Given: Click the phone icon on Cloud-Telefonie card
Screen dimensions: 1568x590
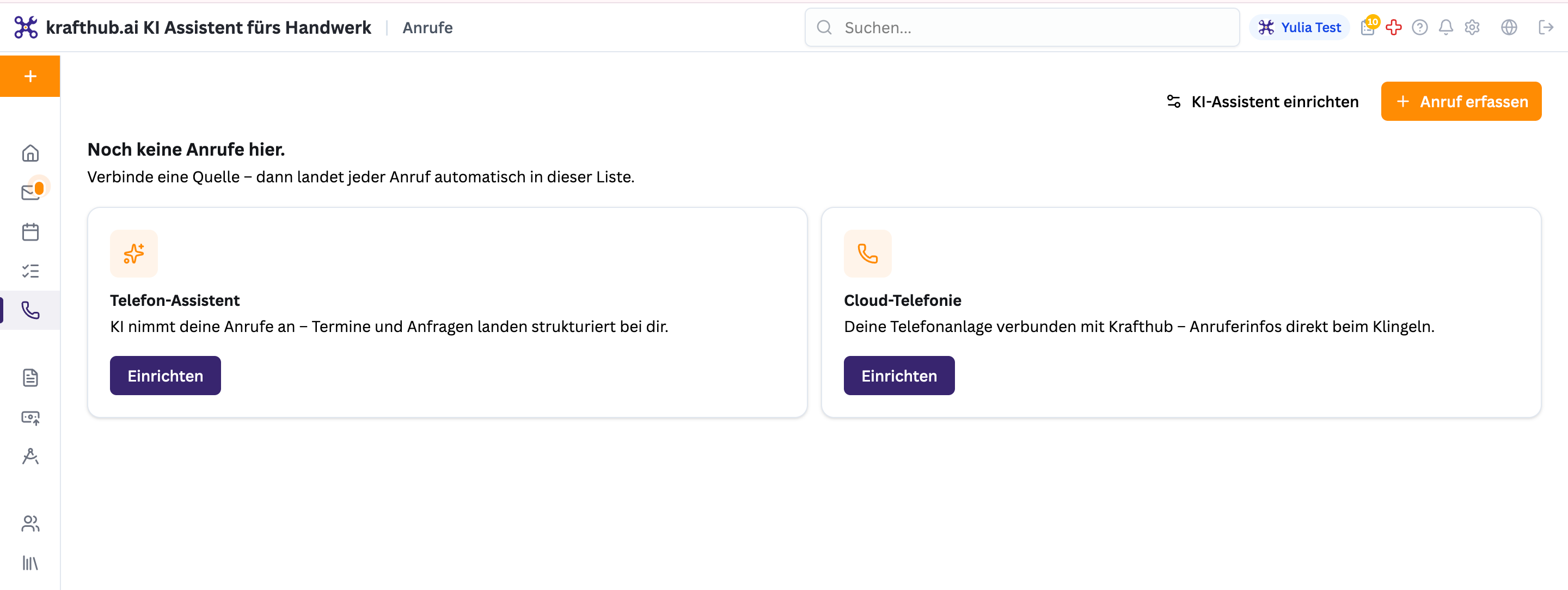Looking at the screenshot, I should click(867, 254).
